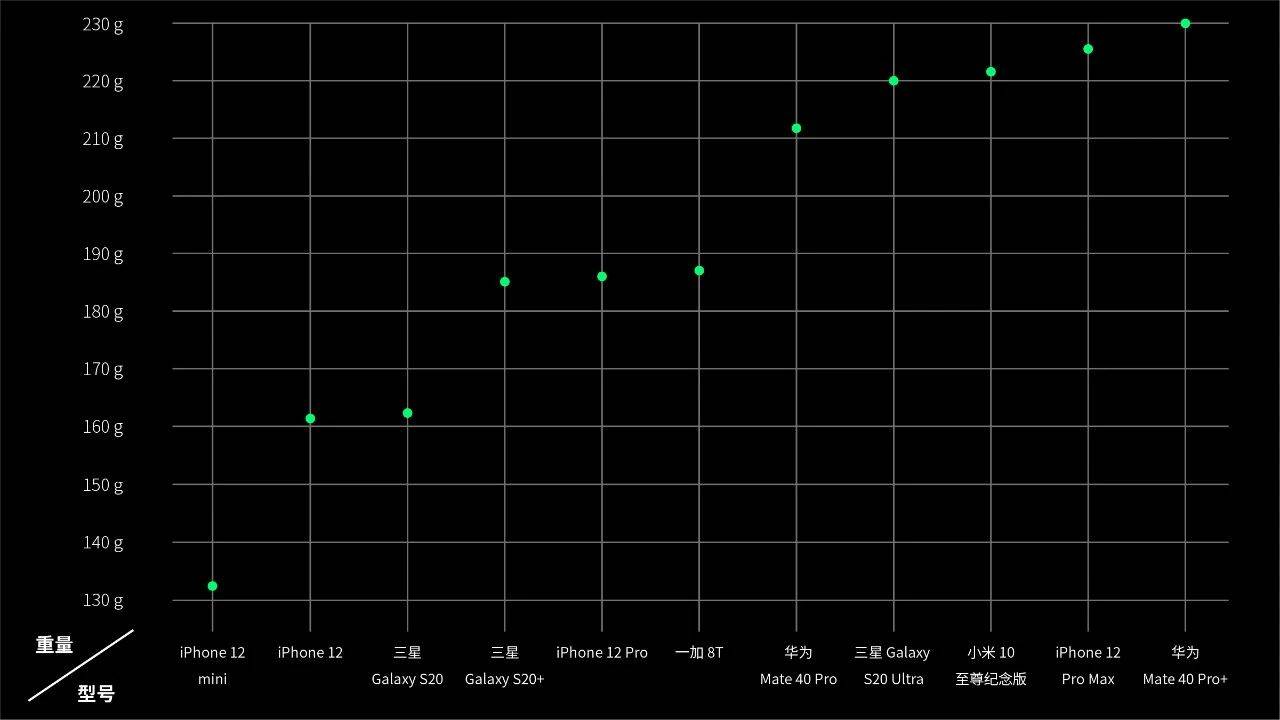Screen dimensions: 1280x720
Task: Select the iPhone 12 Pro Max data point
Action: (x=1088, y=49)
